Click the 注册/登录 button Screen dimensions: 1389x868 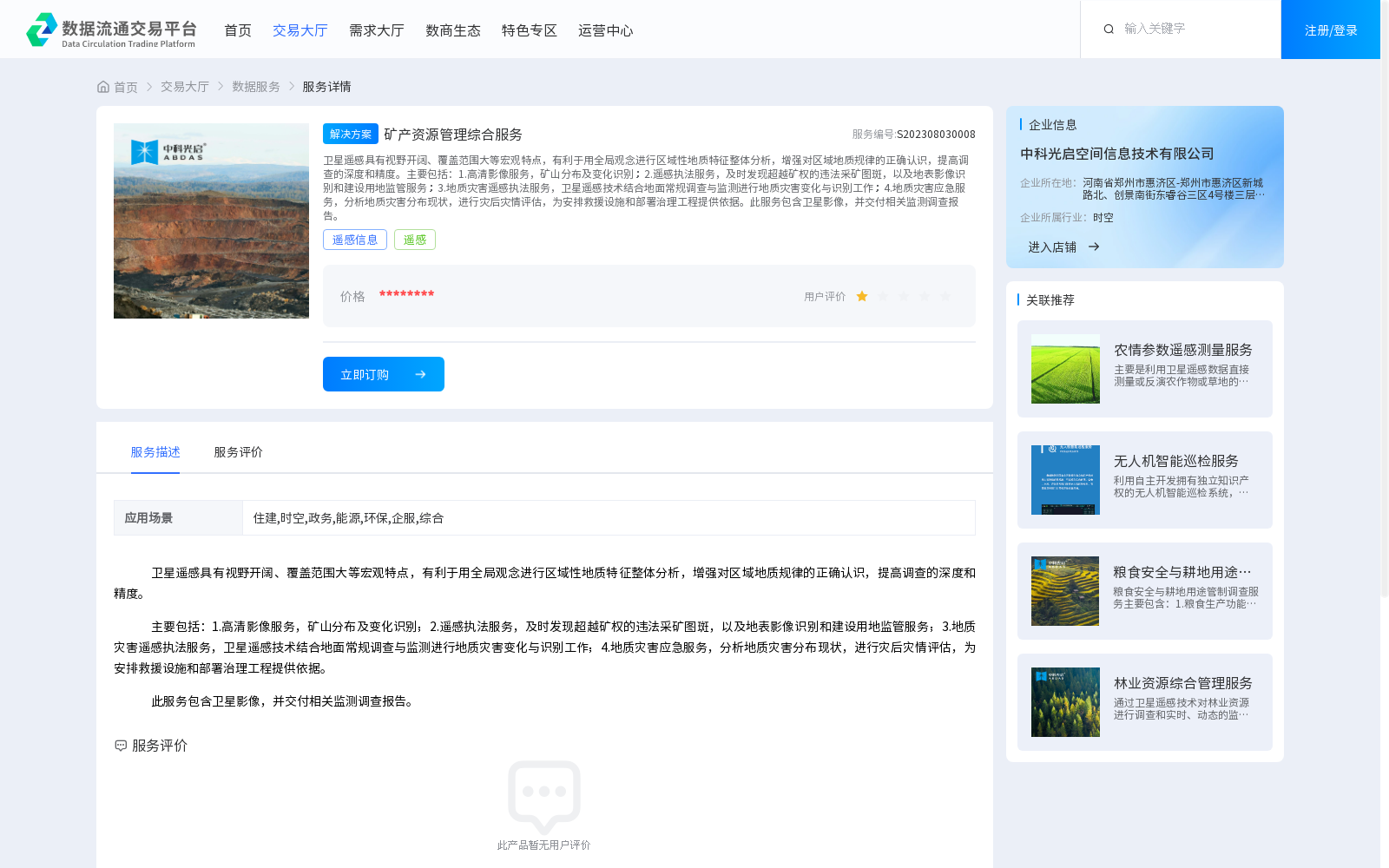[1331, 30]
